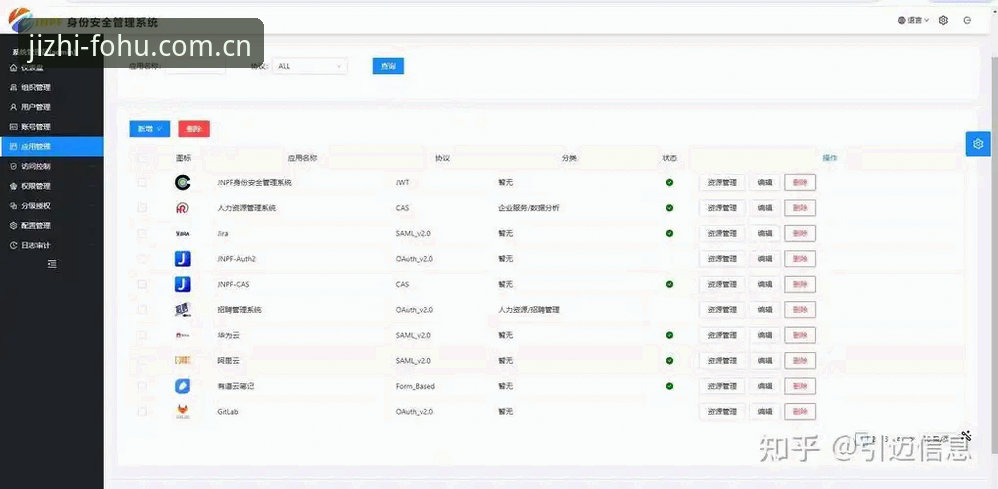Click the JNPF-Auth2 blue J icon
This screenshot has width=998, height=489.
click(x=183, y=259)
